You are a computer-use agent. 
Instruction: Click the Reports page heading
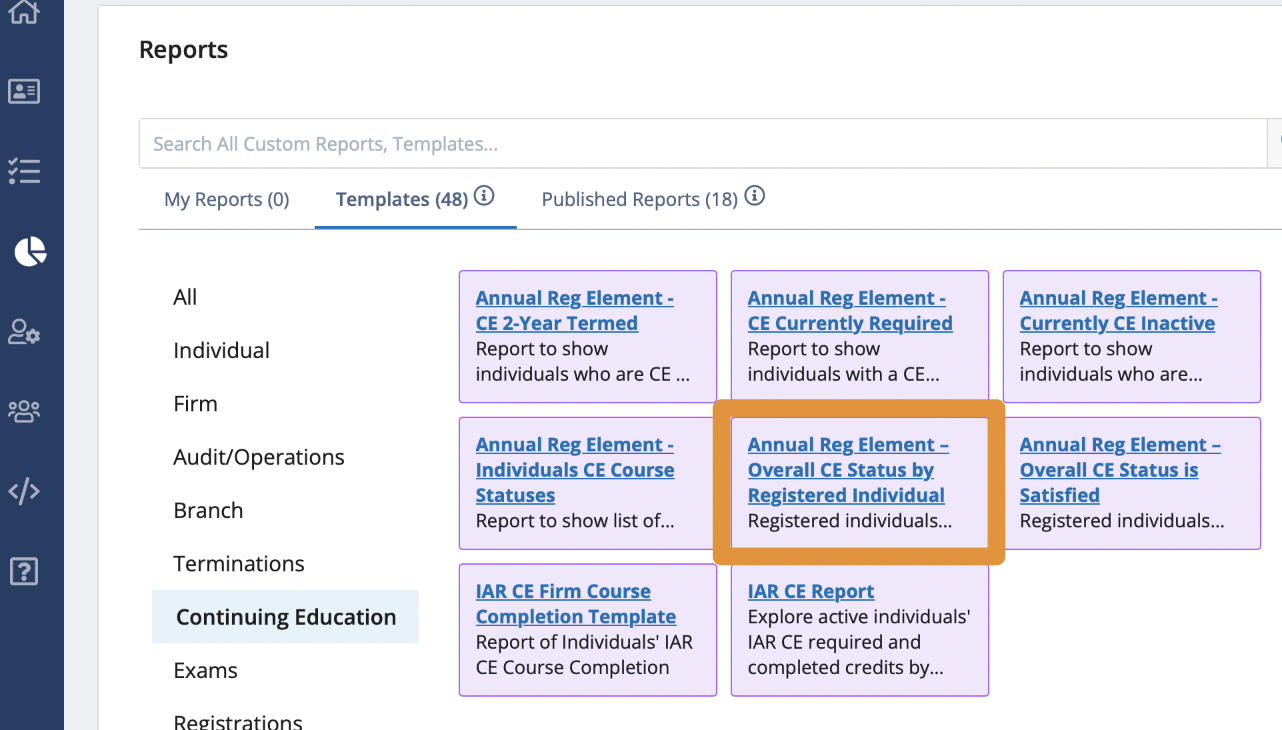(x=183, y=50)
